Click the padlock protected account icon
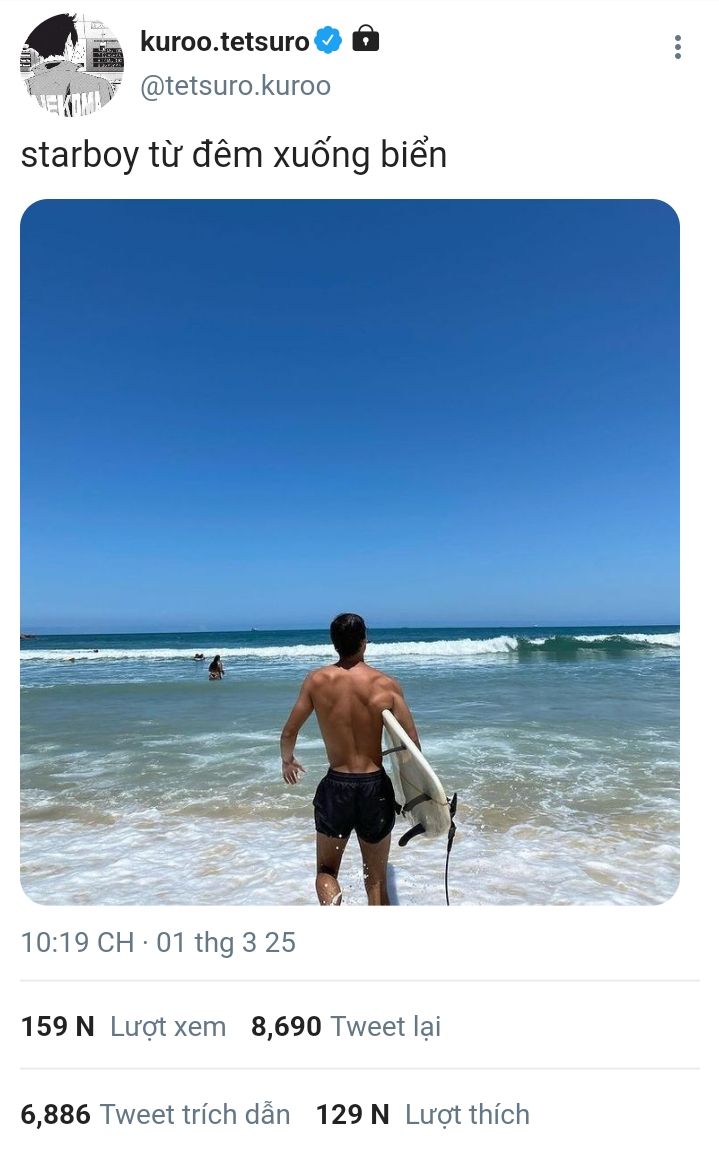The height and width of the screenshot is (1154, 719). tap(366, 38)
